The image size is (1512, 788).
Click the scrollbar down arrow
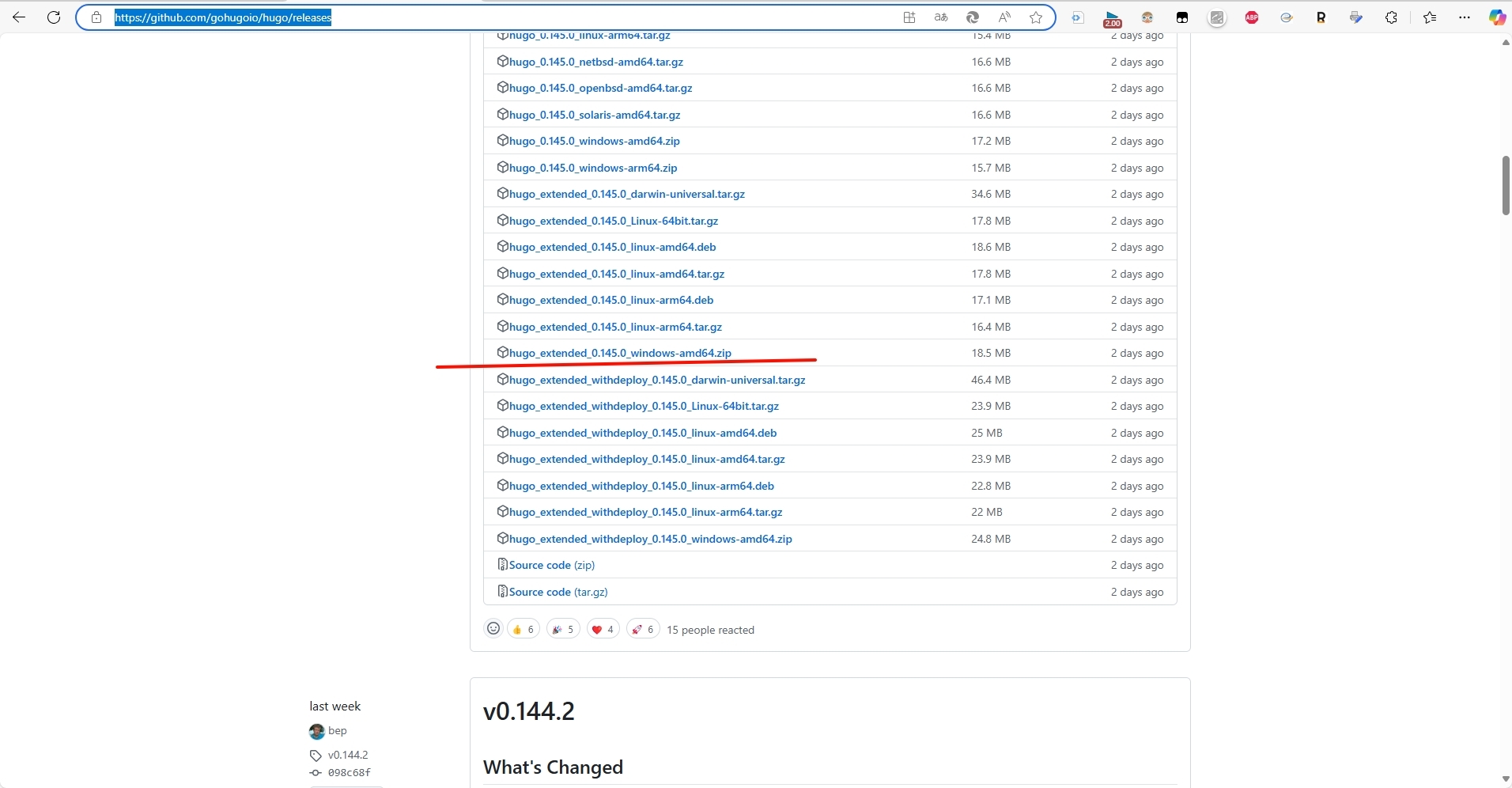click(1506, 780)
